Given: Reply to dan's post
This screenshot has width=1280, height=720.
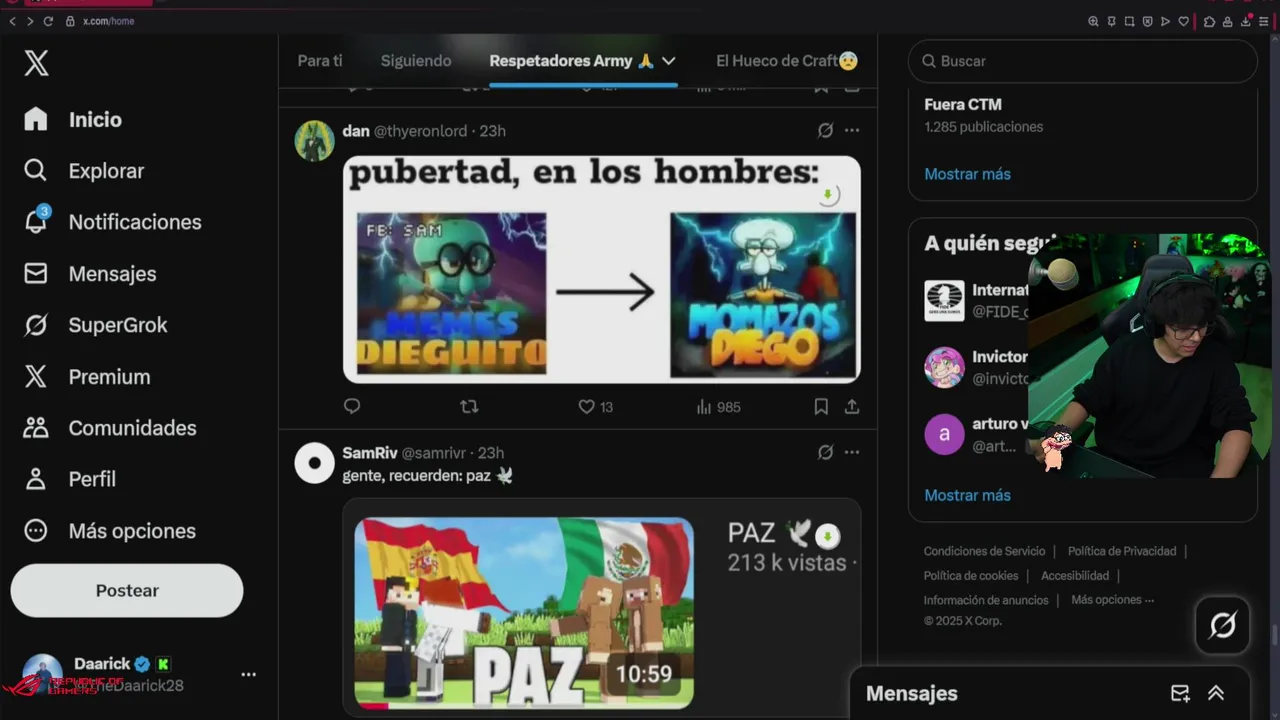Looking at the screenshot, I should 352,407.
